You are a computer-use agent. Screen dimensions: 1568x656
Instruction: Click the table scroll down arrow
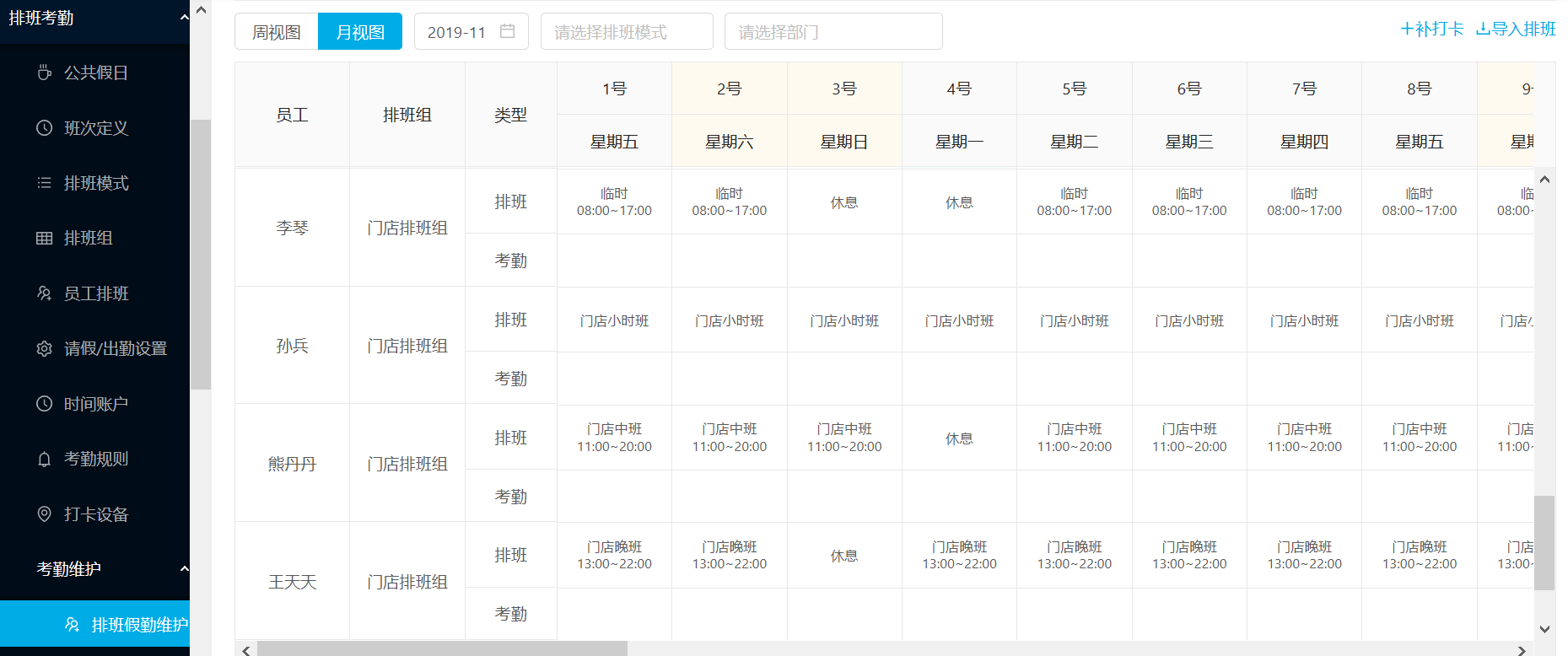[1544, 629]
